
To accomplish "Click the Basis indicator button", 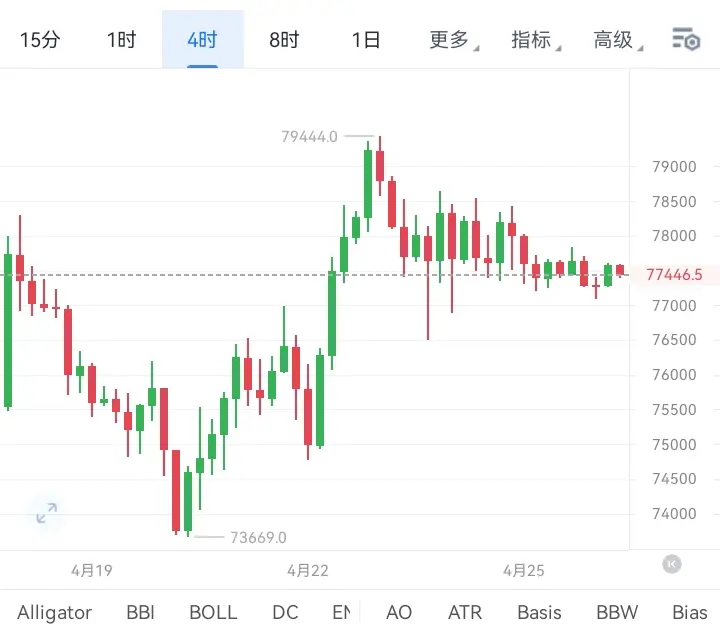I will [x=539, y=612].
